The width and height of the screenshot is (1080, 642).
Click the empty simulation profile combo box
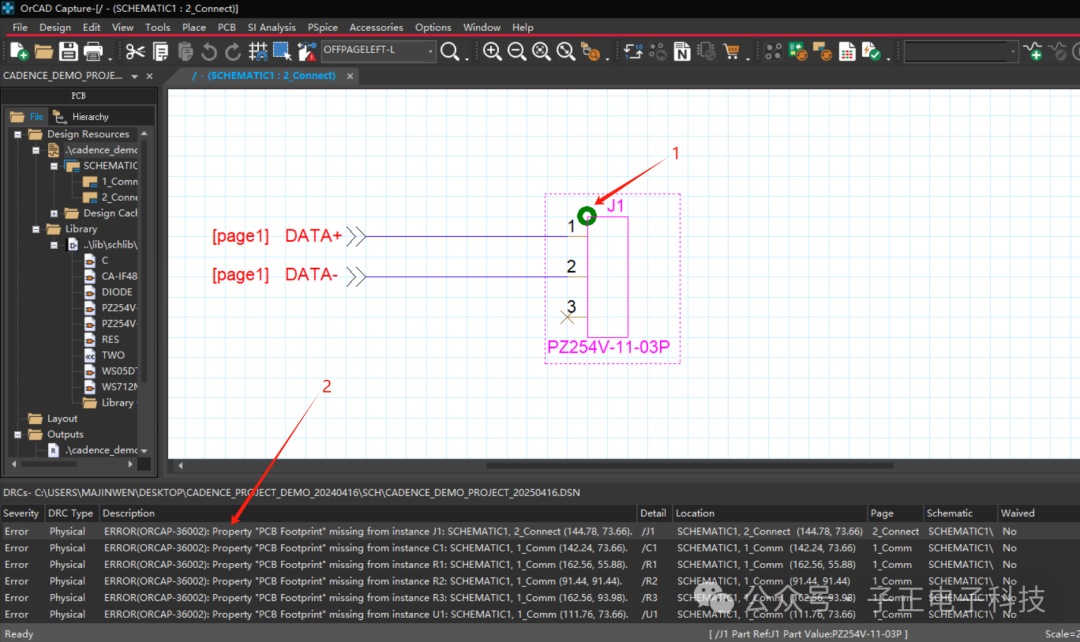[961, 52]
